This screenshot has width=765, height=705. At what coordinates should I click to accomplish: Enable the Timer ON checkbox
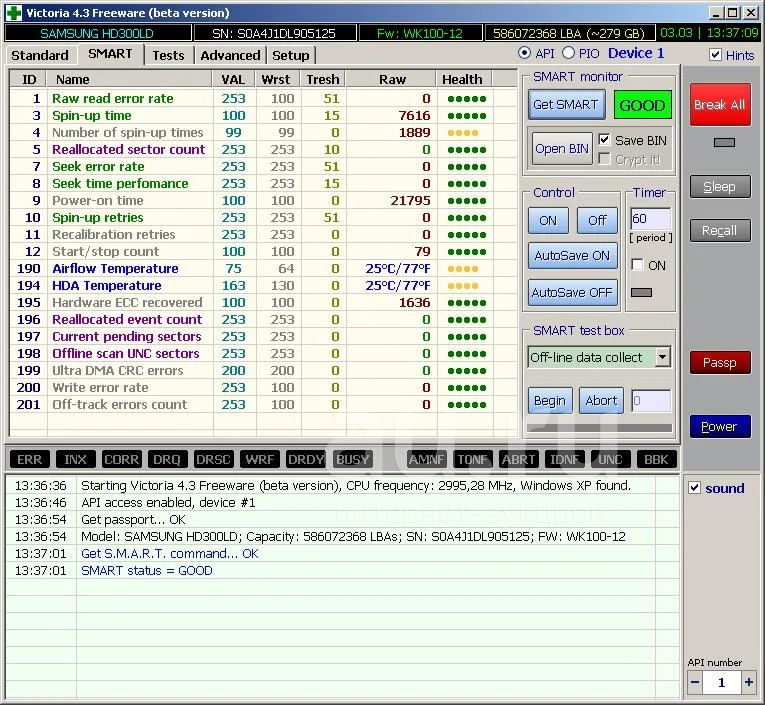coord(637,264)
